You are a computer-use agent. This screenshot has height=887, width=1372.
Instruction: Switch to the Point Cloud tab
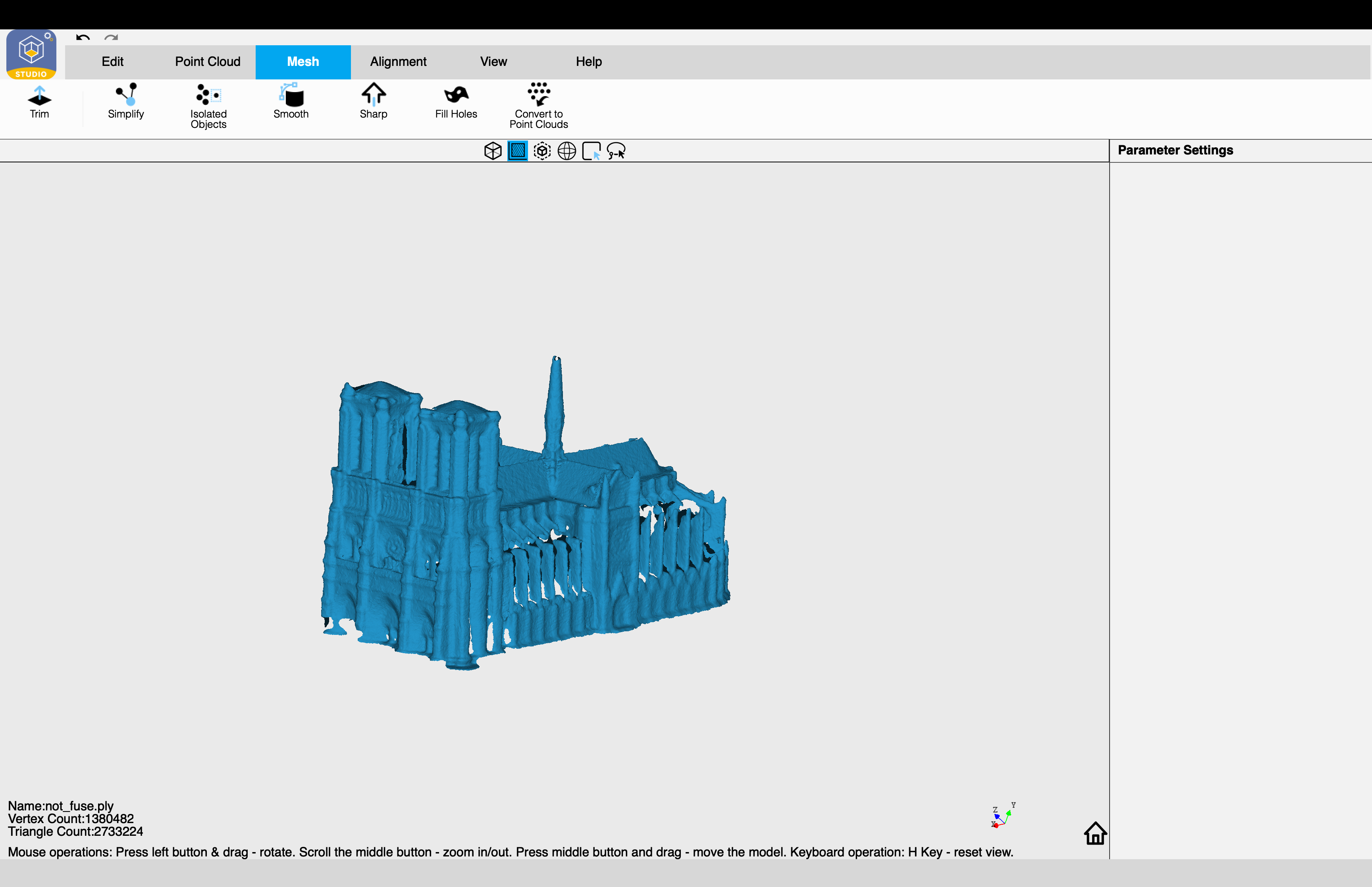(x=208, y=62)
